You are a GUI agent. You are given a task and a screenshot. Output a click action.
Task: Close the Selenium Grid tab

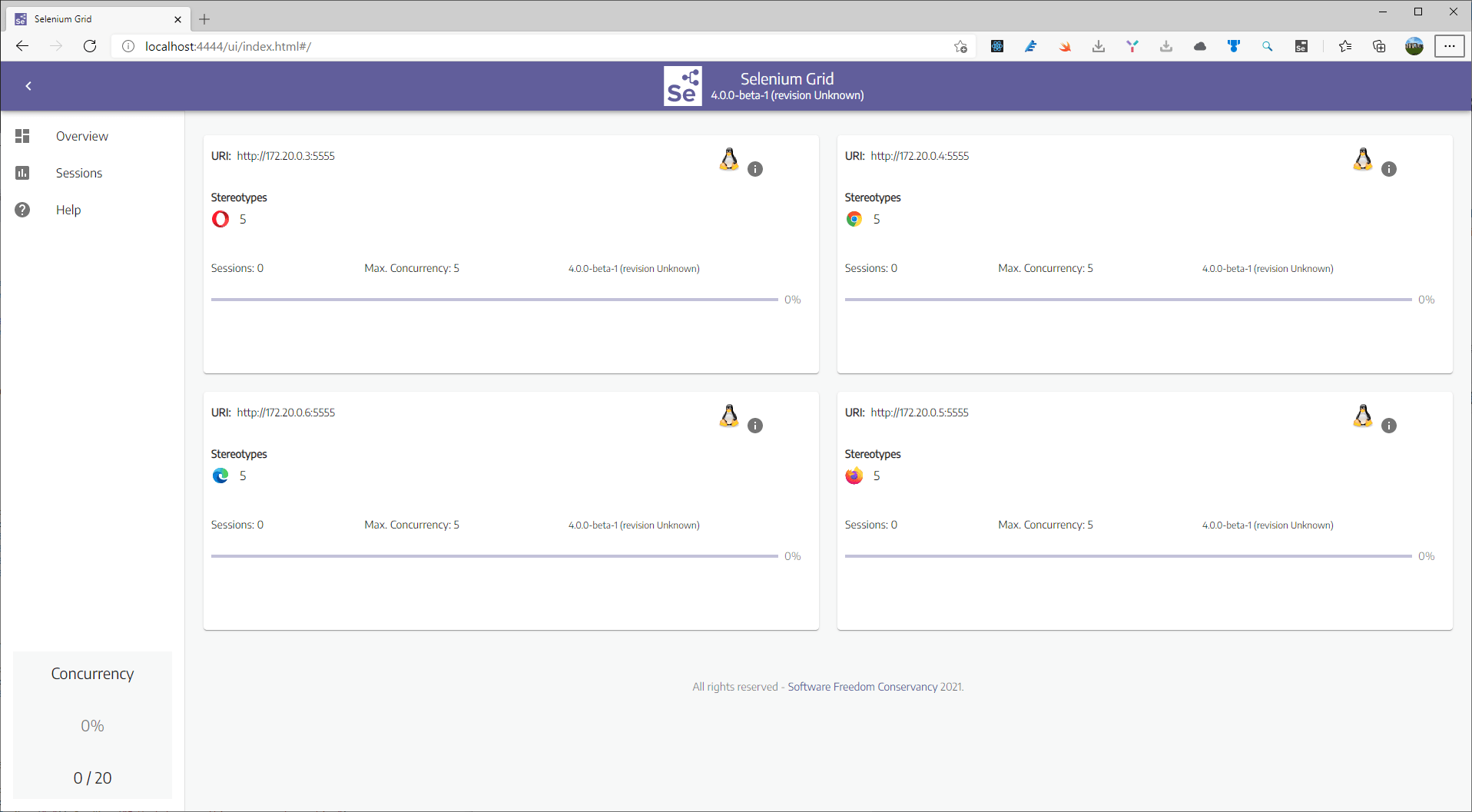(178, 19)
